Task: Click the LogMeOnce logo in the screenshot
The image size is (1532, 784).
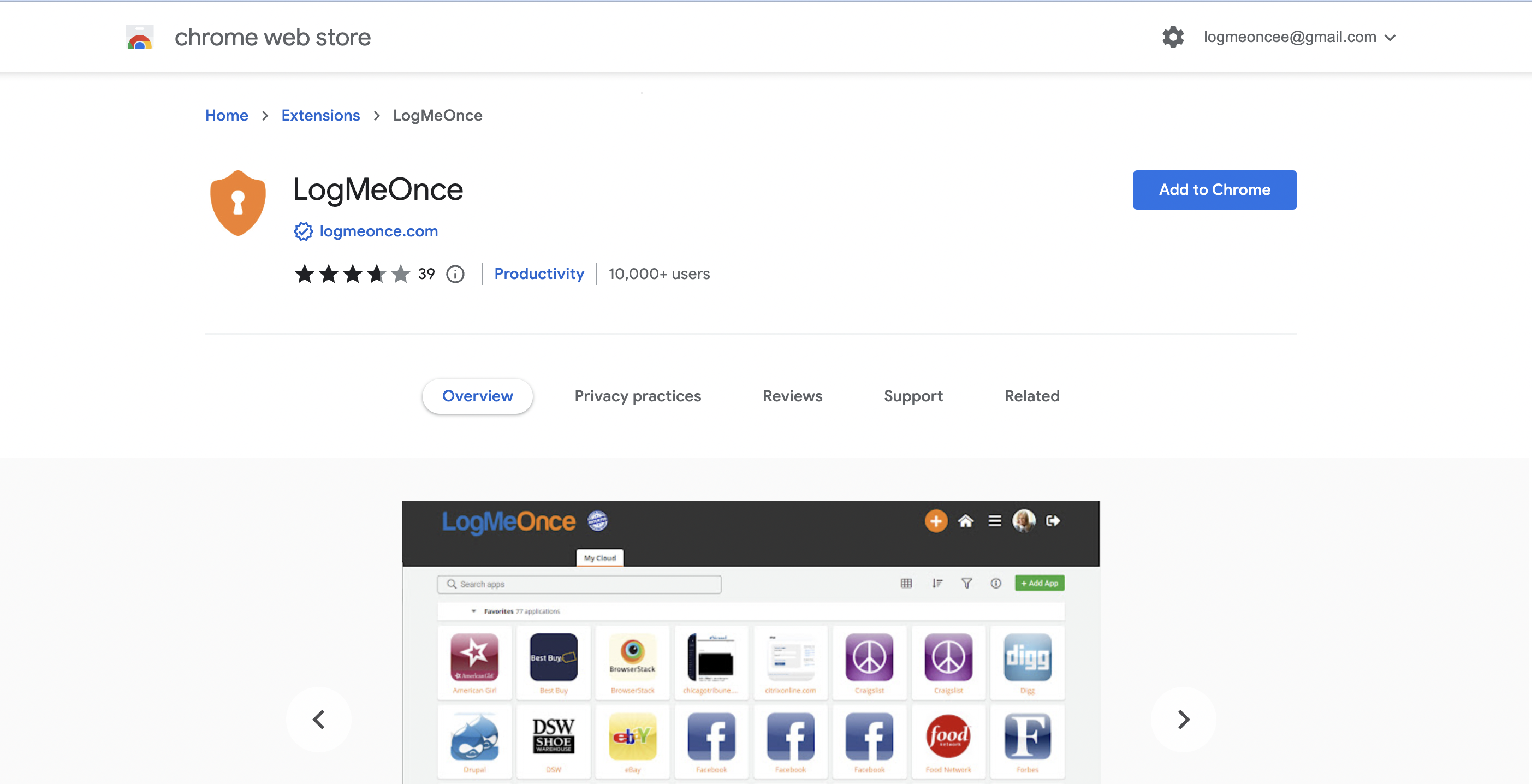Action: pos(508,522)
